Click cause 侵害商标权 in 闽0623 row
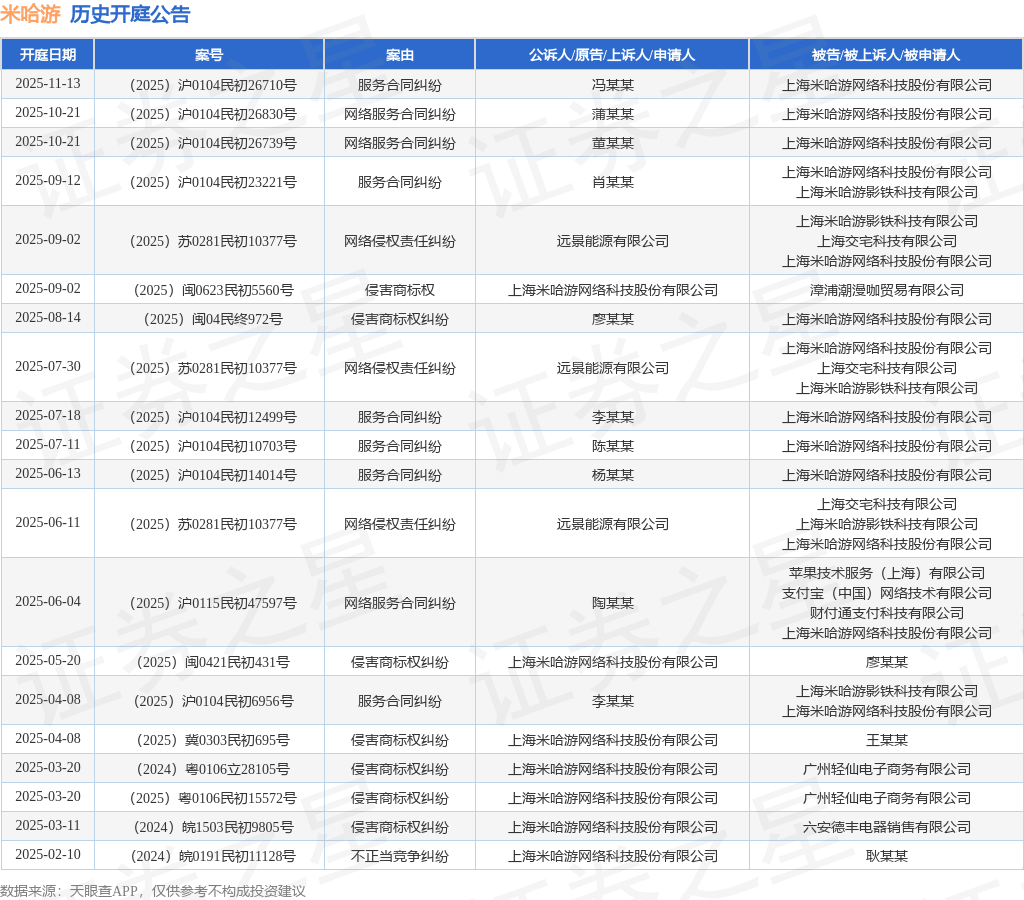This screenshot has width=1024, height=900. point(400,290)
